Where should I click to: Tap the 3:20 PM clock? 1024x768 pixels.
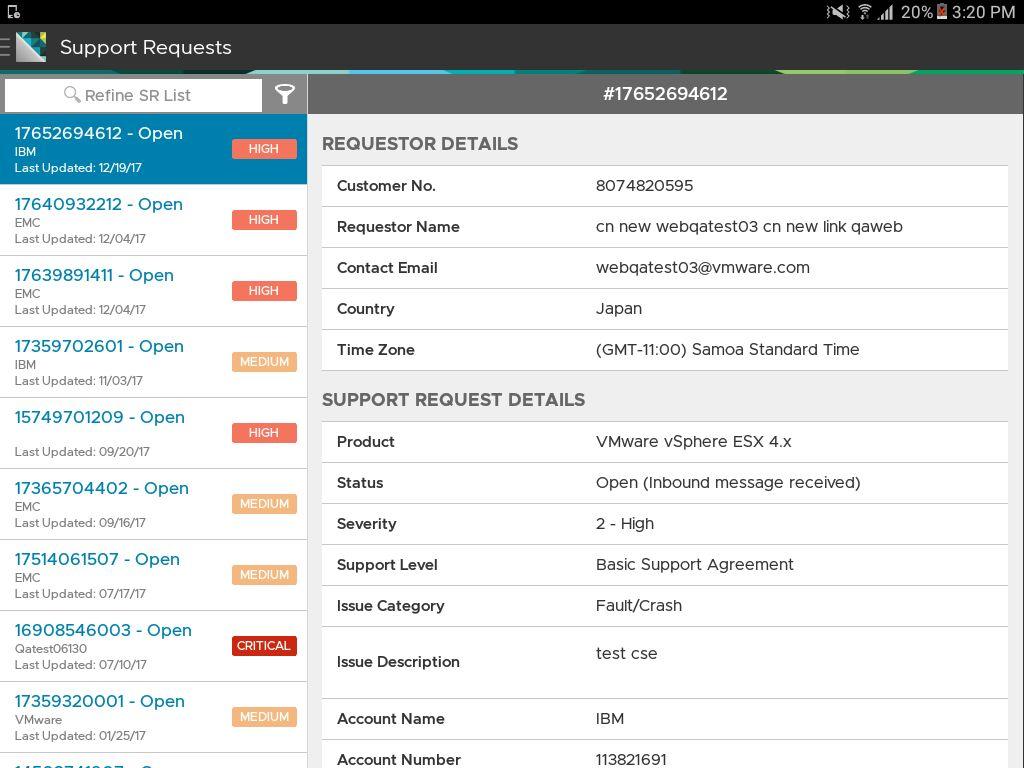[x=984, y=12]
